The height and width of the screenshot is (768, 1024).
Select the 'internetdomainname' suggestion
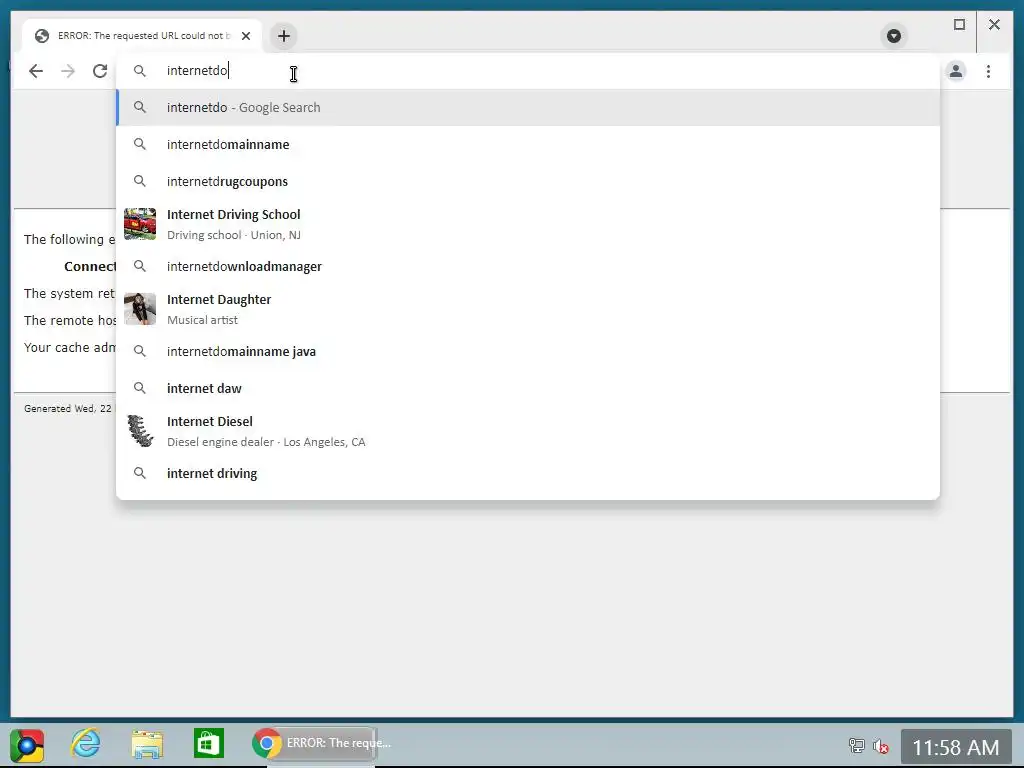(528, 144)
